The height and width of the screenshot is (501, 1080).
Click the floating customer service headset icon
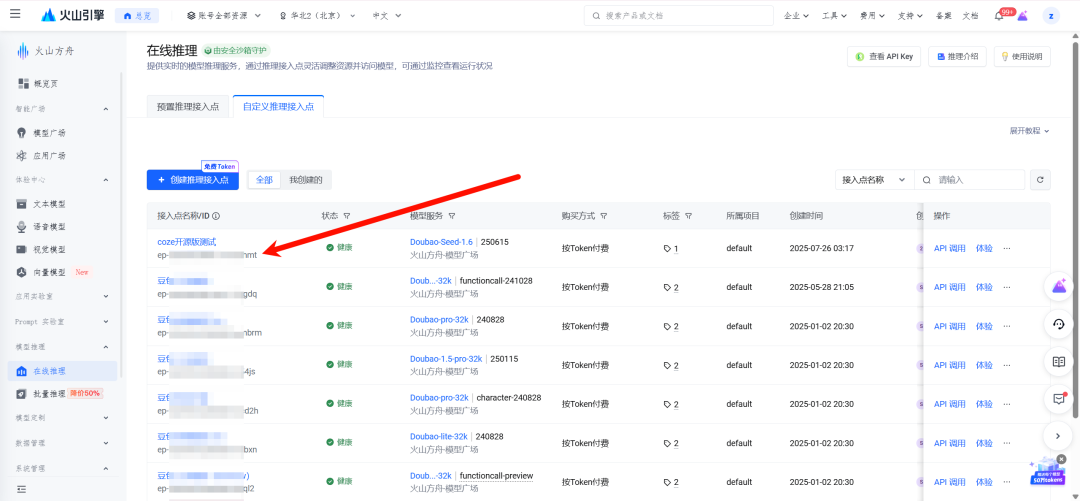point(1059,324)
